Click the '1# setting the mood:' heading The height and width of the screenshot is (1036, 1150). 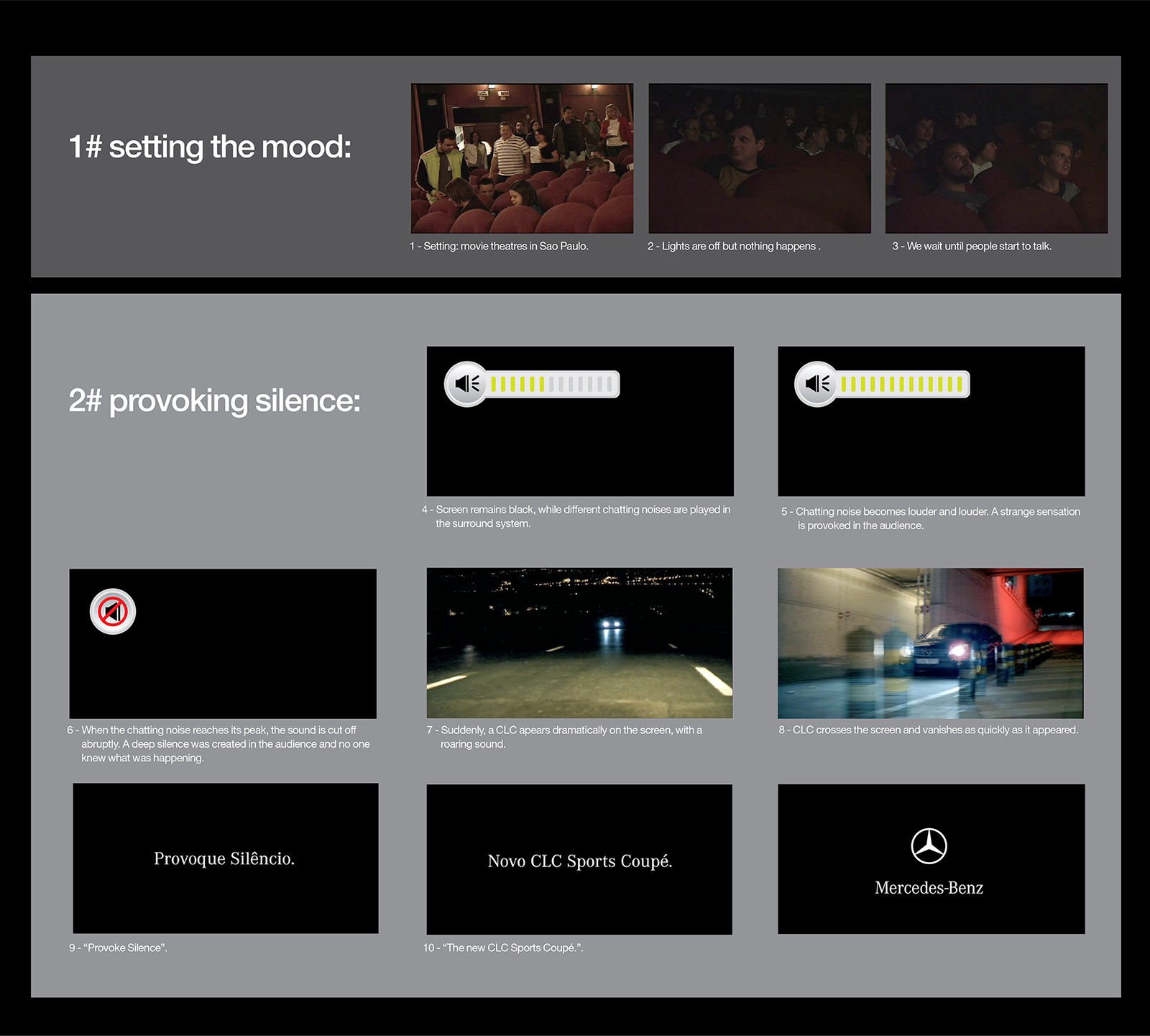point(210,147)
